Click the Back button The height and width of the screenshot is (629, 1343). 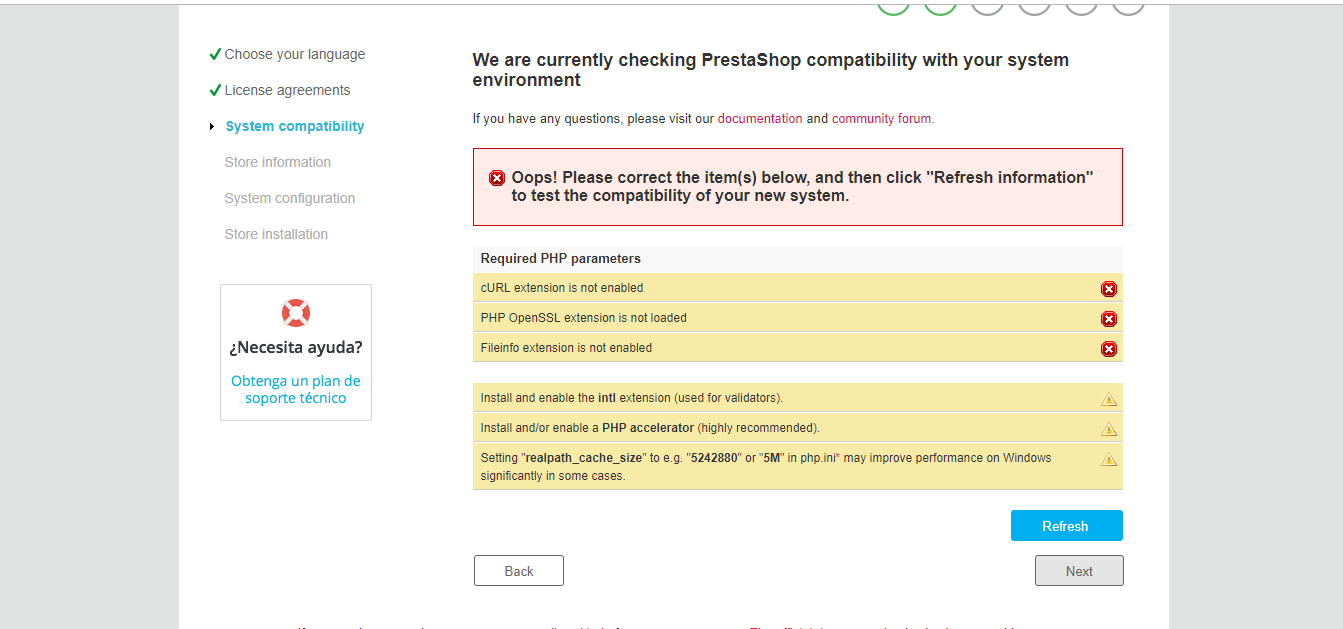coord(519,571)
